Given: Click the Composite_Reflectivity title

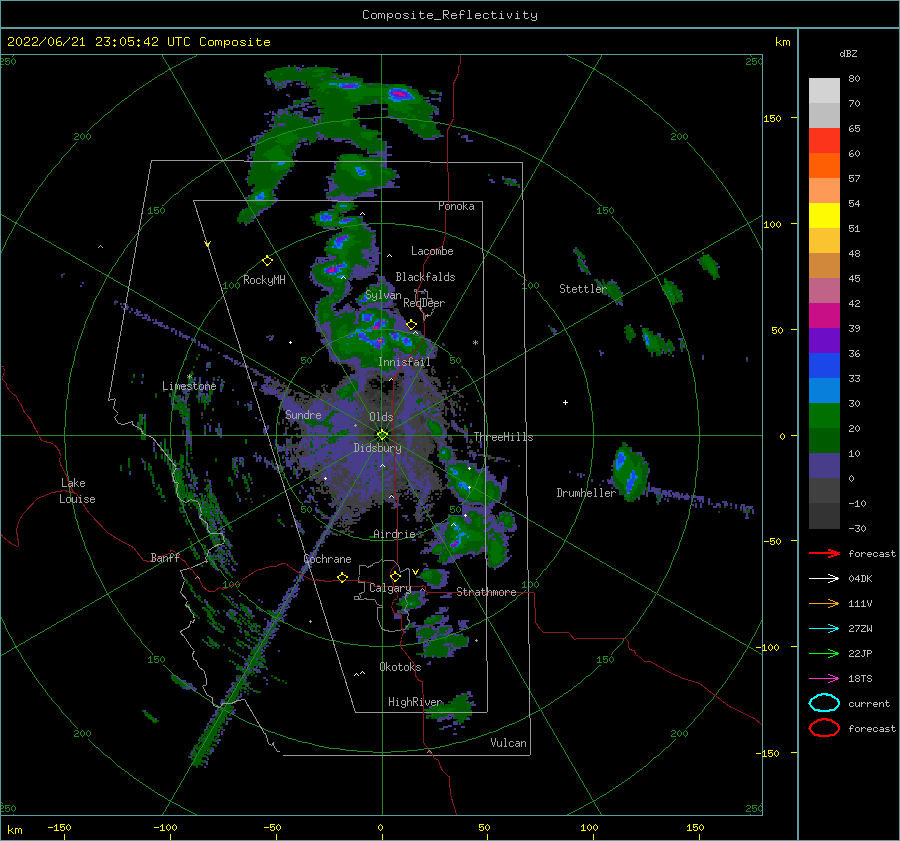Looking at the screenshot, I should point(449,15).
